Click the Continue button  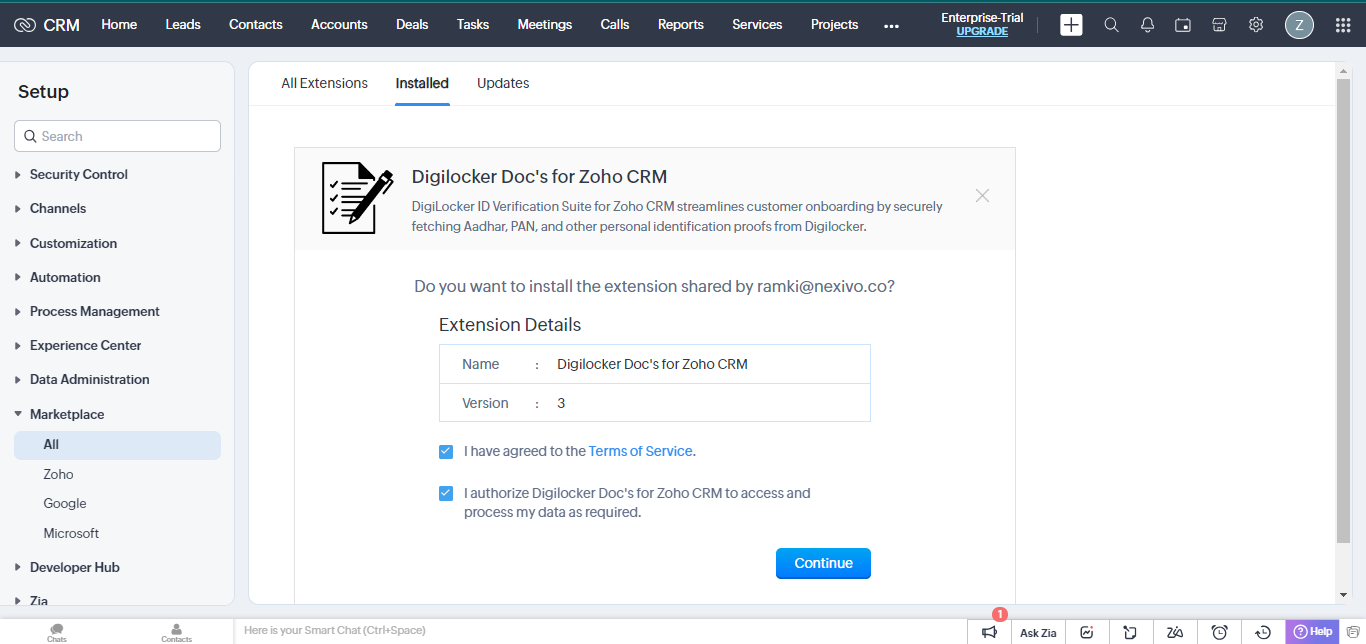823,564
